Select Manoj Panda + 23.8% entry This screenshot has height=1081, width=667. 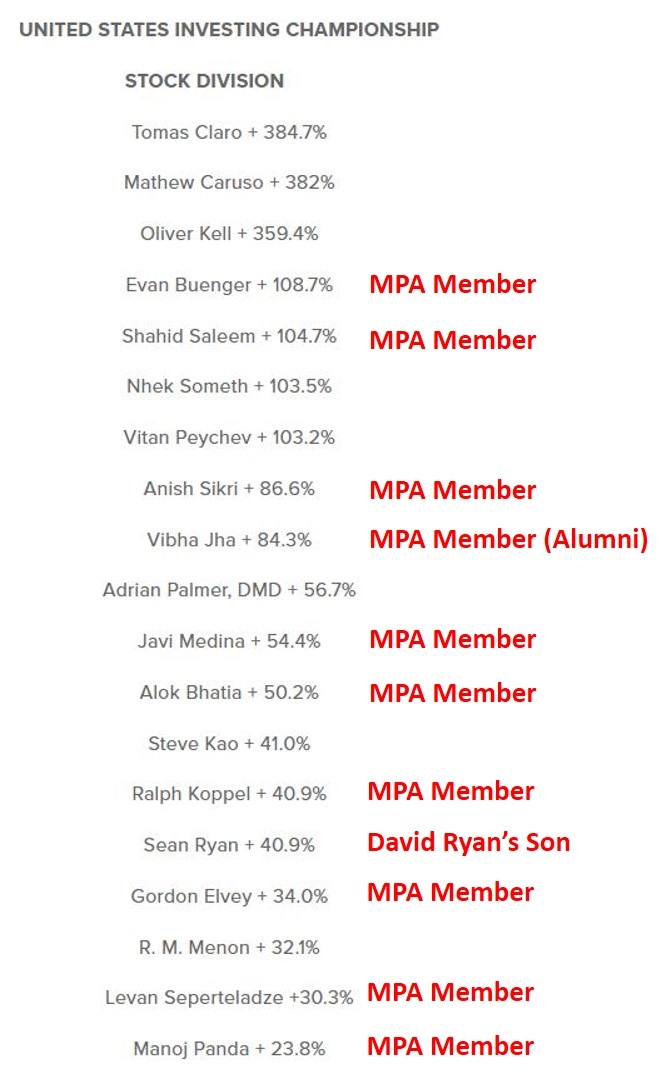coord(229,1049)
